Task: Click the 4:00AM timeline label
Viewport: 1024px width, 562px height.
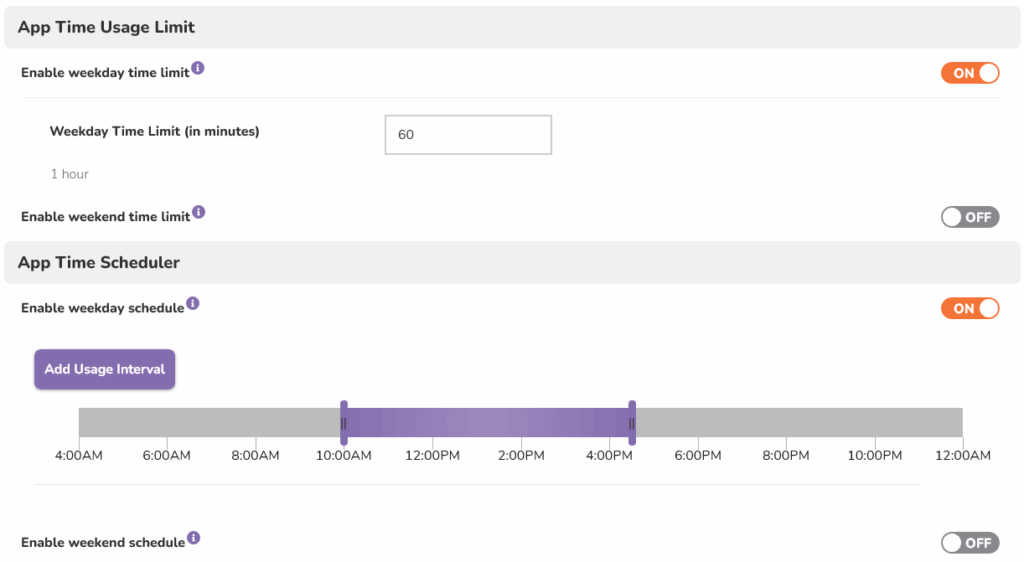Action: coord(78,456)
